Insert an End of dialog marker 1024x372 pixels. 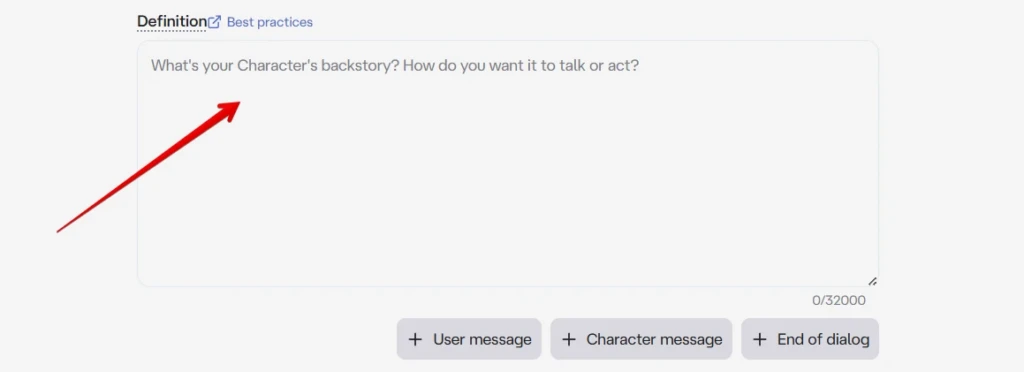click(810, 339)
